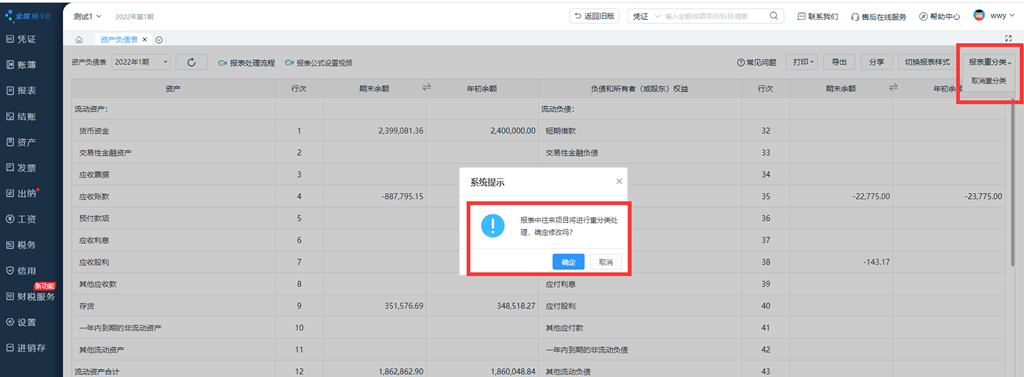
Task: Select the 货币资金 row label
Action: [94, 131]
